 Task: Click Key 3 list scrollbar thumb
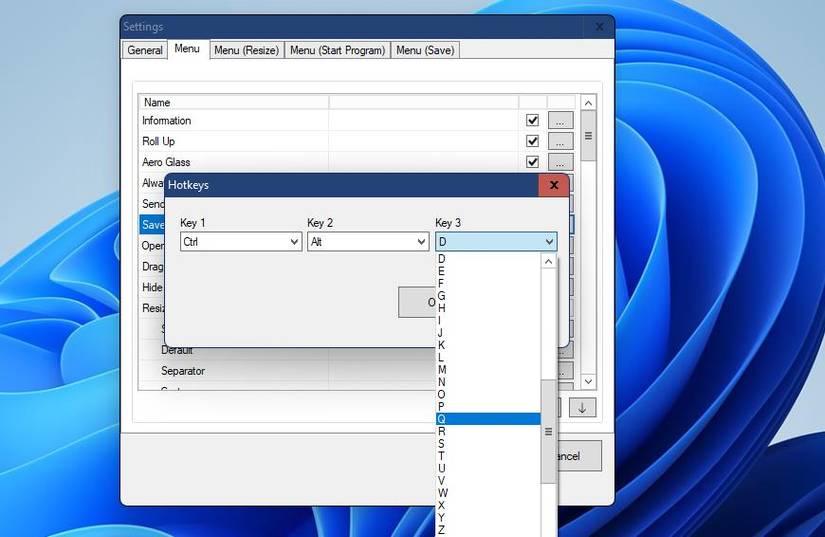coord(548,432)
